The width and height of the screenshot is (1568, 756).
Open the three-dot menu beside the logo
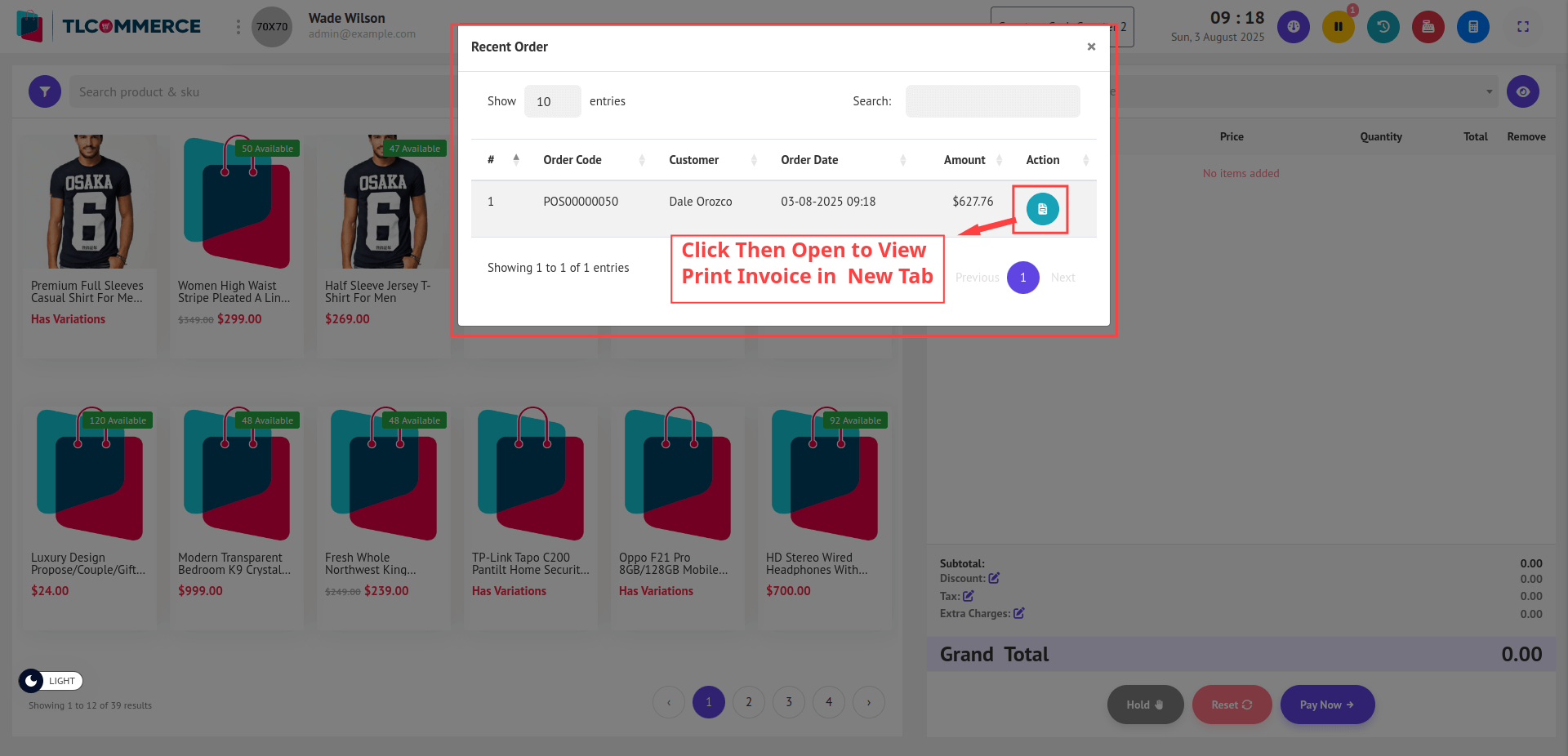pyautogui.click(x=238, y=27)
